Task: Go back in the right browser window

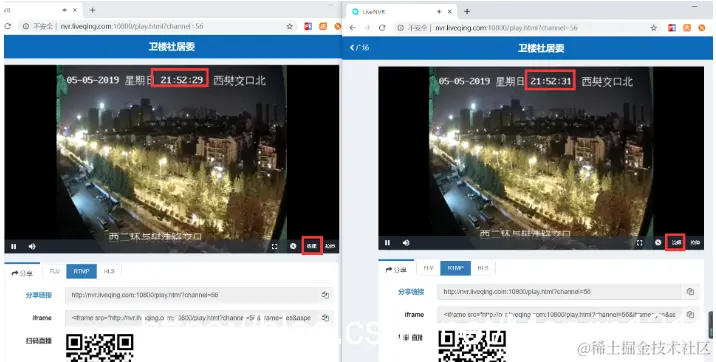Action: pos(353,28)
